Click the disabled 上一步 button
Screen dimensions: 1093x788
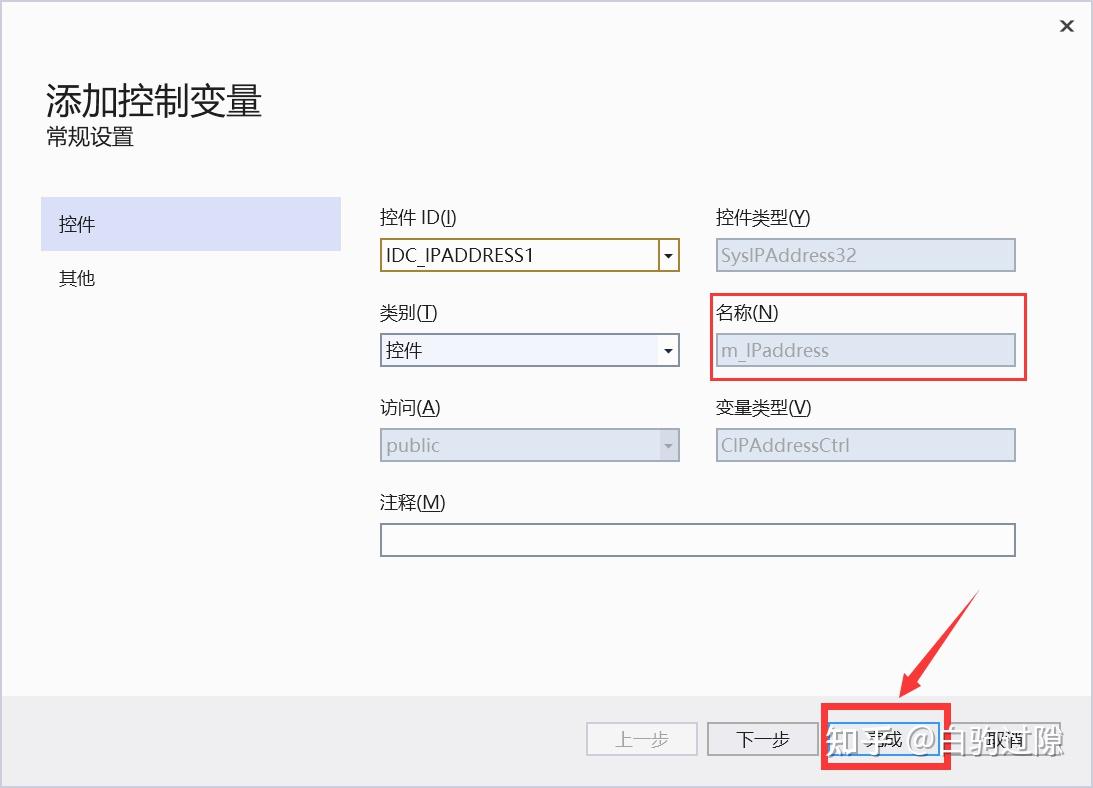click(641, 739)
